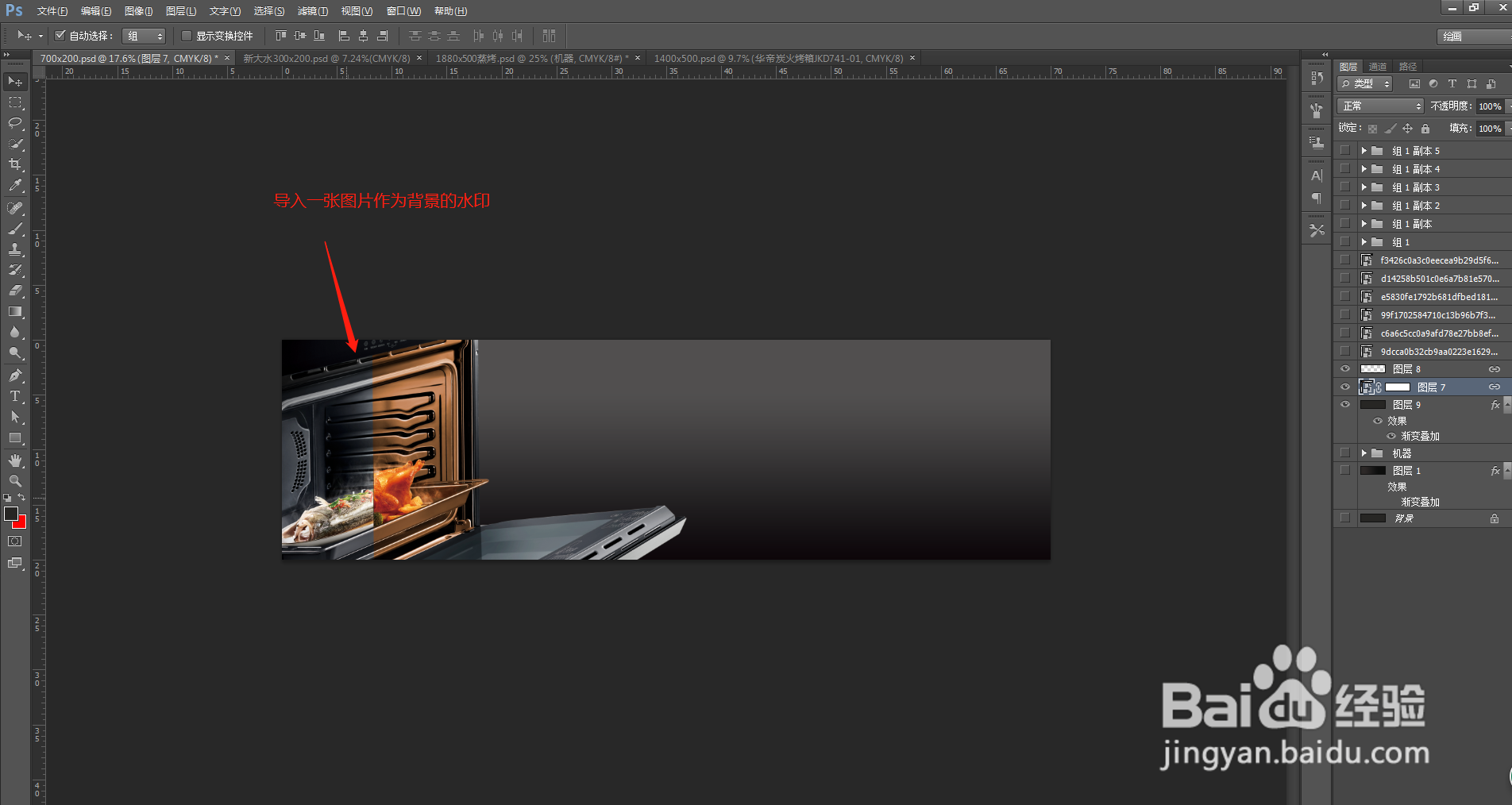Image resolution: width=1512 pixels, height=805 pixels.
Task: Open the workspace 绘画 dropdown
Action: pyautogui.click(x=1475, y=37)
